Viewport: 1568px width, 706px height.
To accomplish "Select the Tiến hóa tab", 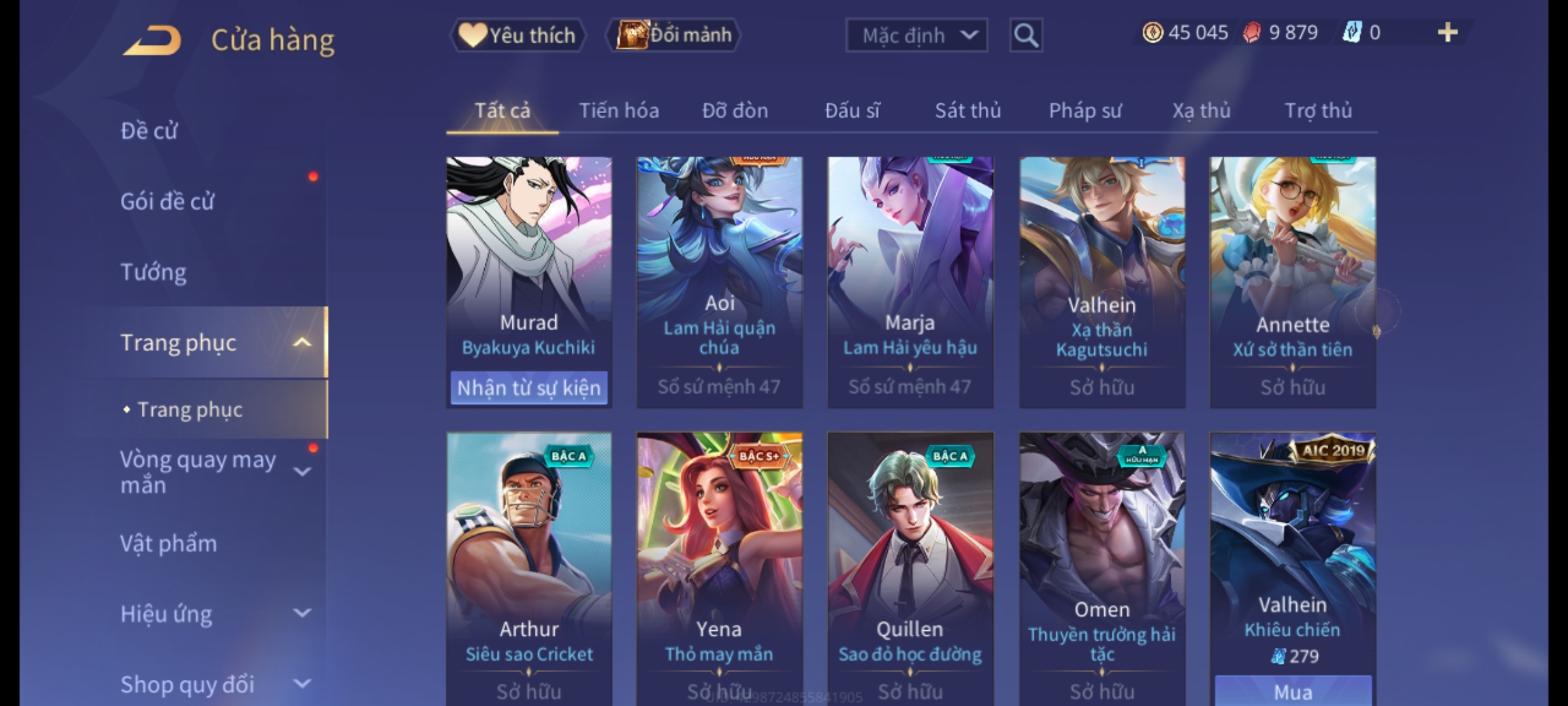I will click(619, 110).
